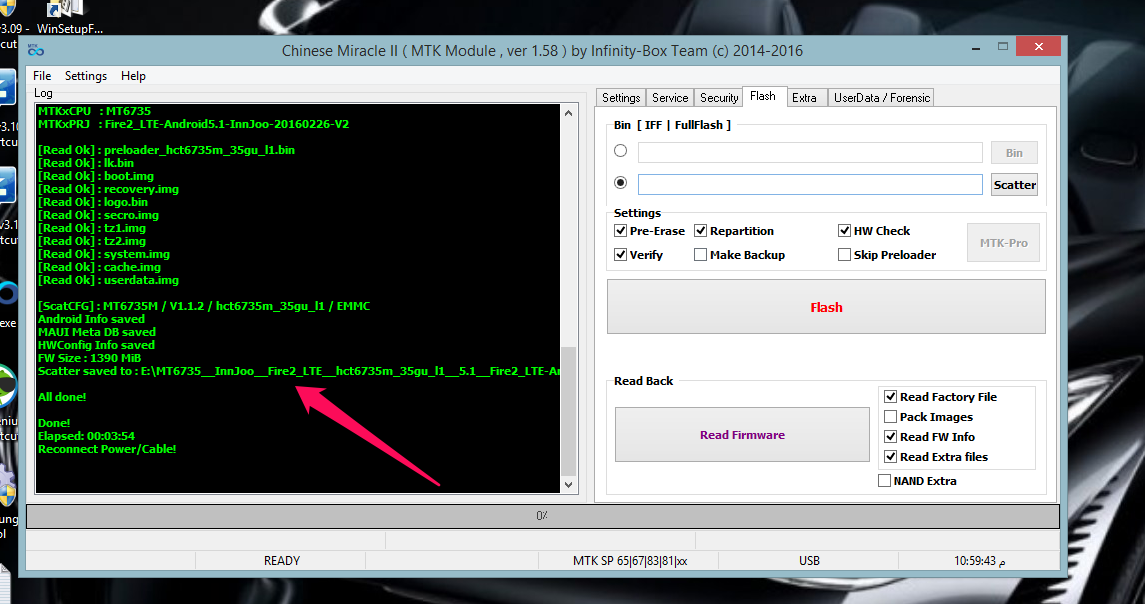The width and height of the screenshot is (1145, 604).
Task: Click the MTK SP 65|67|83|81|xx status entry
Action: tap(629, 561)
